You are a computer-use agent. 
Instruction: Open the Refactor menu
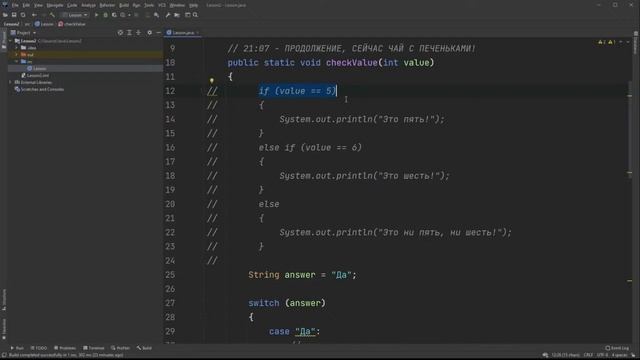coord(107,5)
